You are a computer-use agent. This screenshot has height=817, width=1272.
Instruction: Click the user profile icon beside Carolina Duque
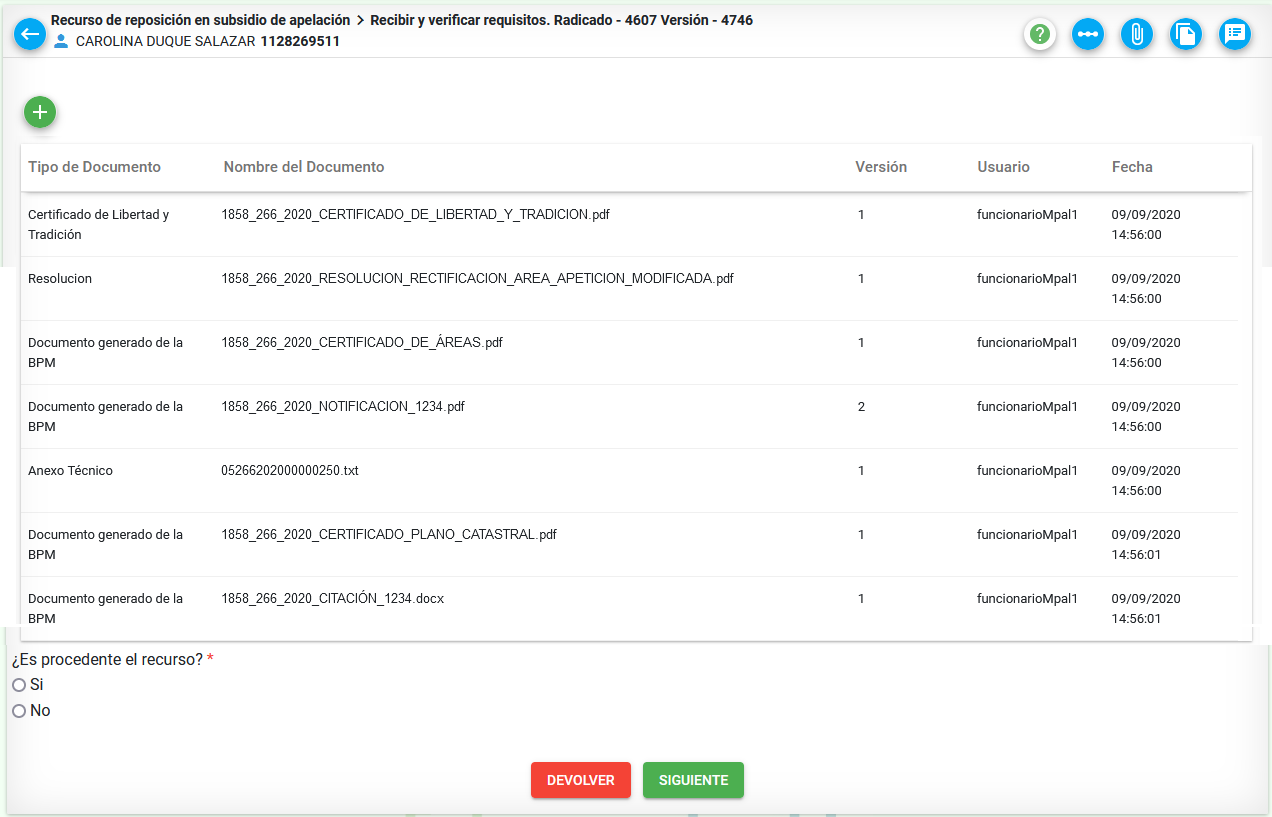click(x=61, y=41)
